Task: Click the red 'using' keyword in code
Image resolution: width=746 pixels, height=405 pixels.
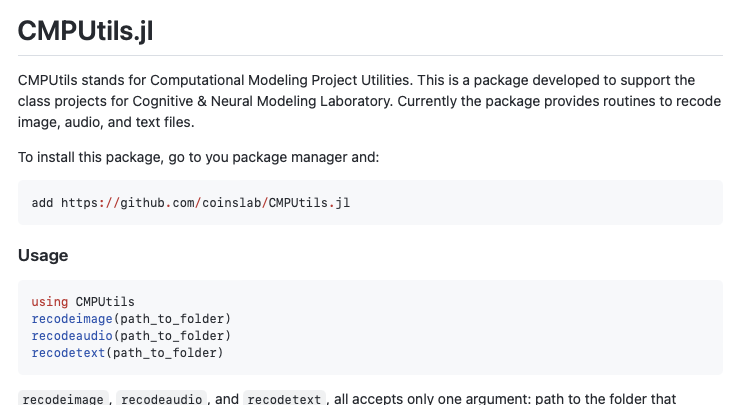Action: [x=50, y=301]
